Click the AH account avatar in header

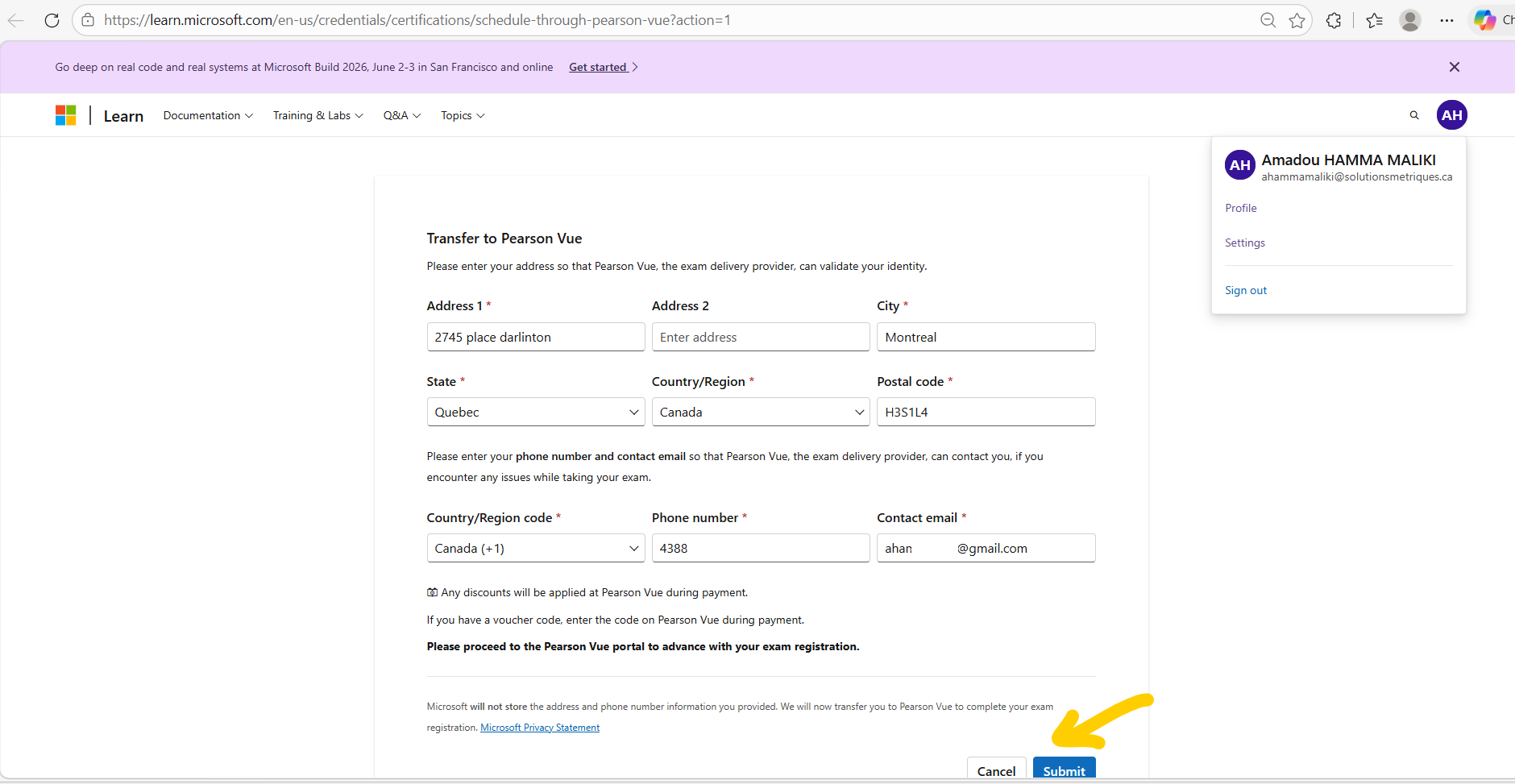tap(1452, 115)
